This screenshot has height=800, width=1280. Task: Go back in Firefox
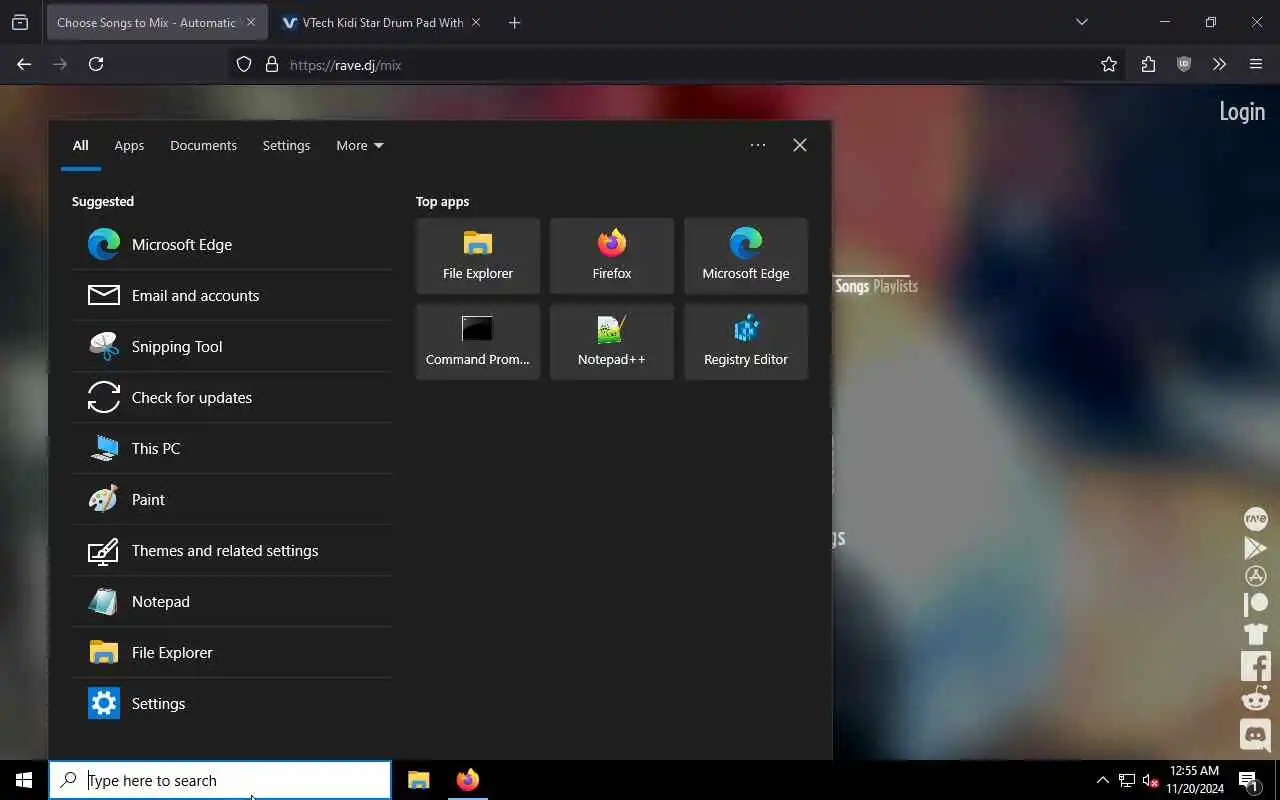24,64
